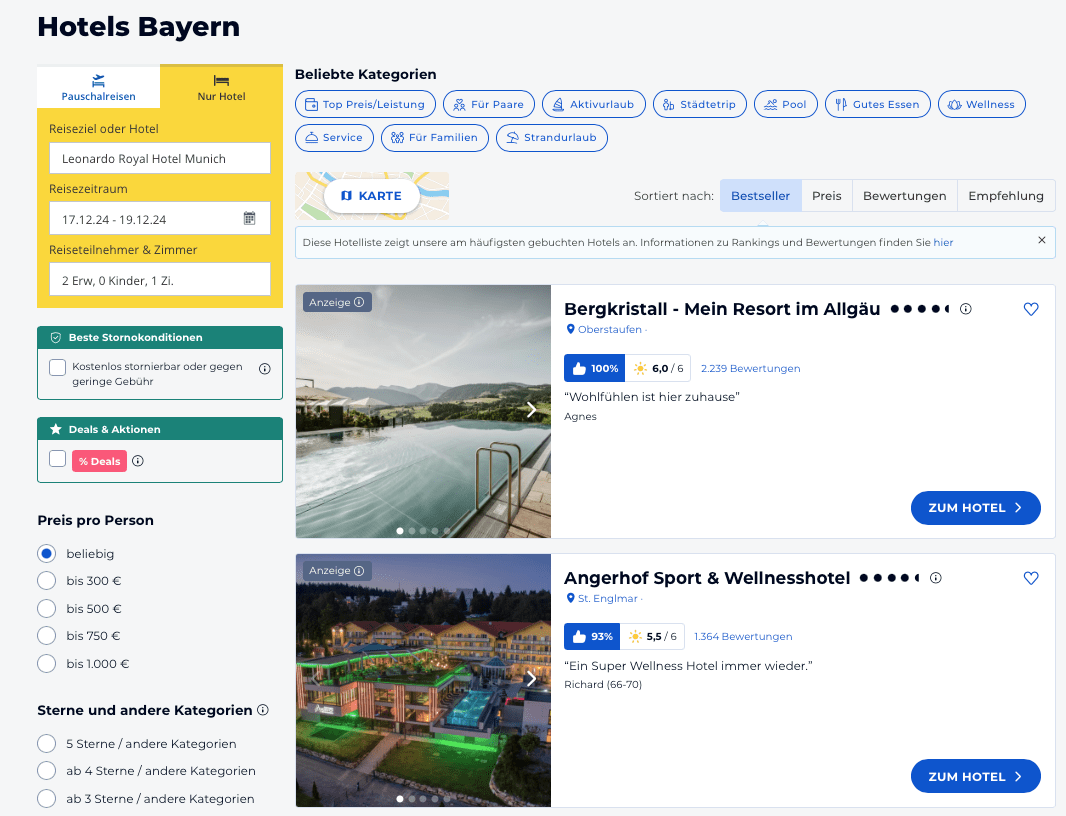Viewport: 1066px width, 816px height.
Task: Click the Anzeige info label on Angerhof image
Action: tap(337, 571)
